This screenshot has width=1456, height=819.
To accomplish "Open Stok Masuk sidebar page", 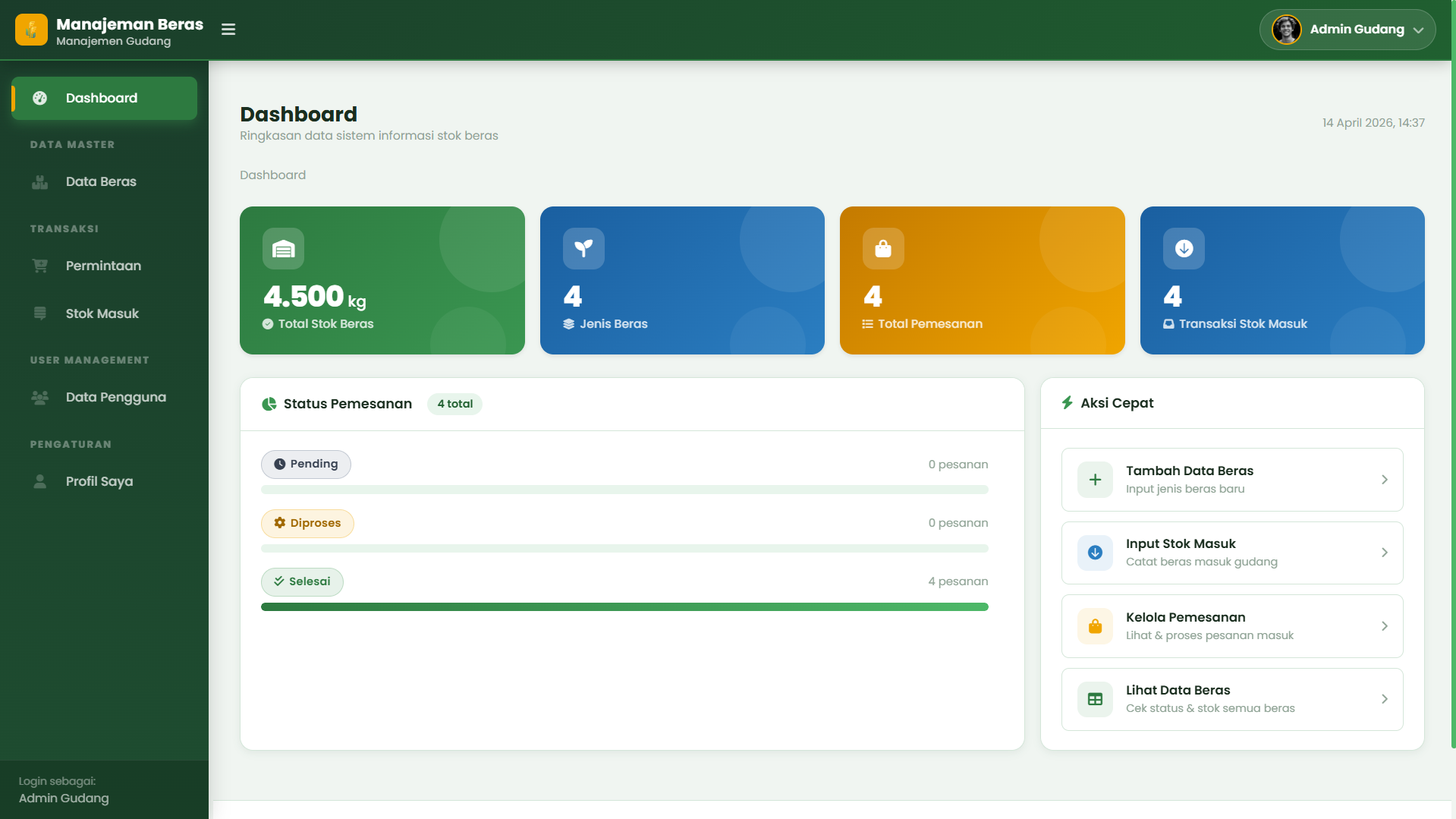I will 102,314.
